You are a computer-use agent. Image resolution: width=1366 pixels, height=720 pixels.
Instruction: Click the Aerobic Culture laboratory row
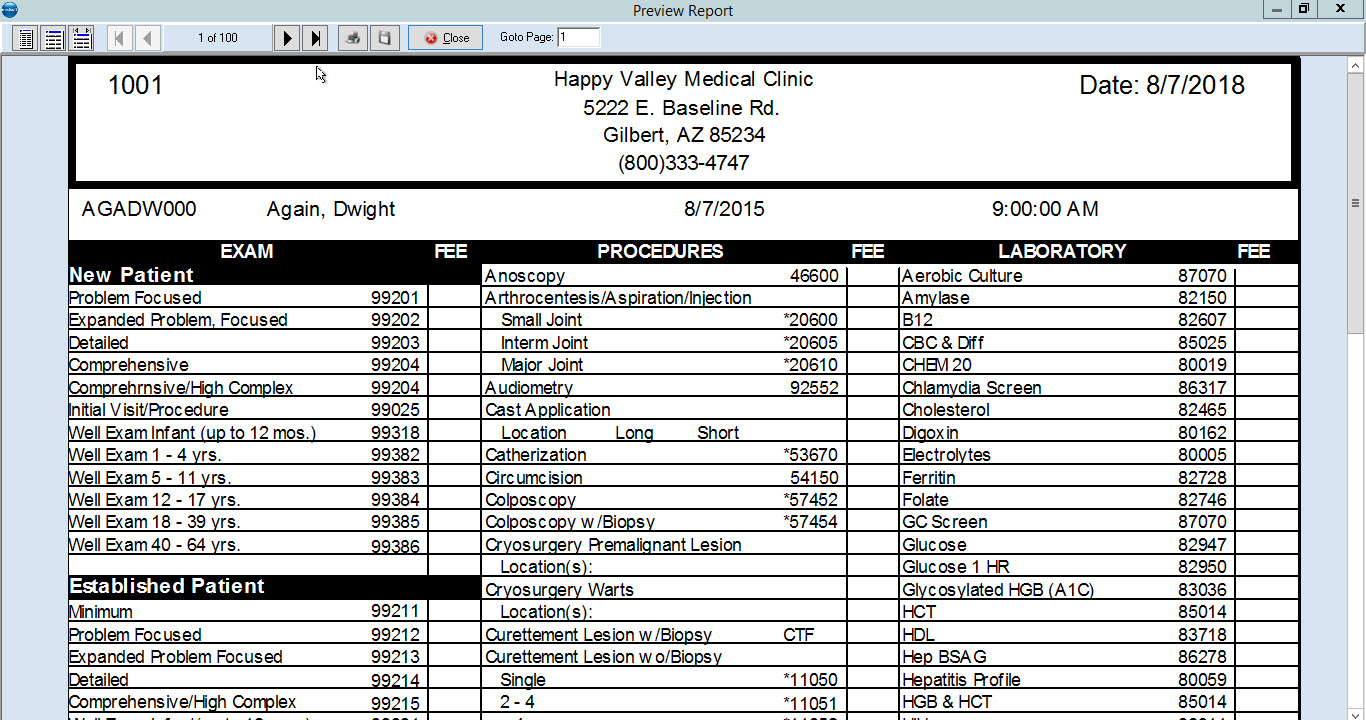[x=1067, y=276]
